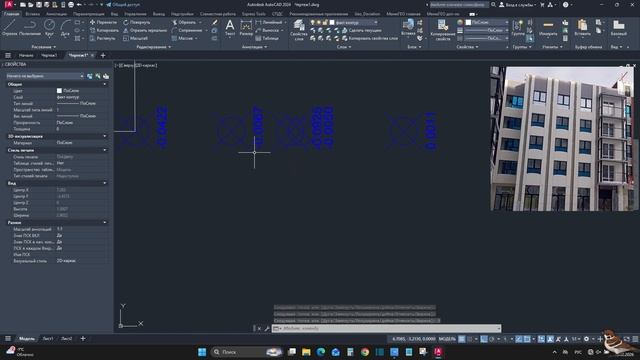The width and height of the screenshot is (640, 360).
Task: Open the Главная ribbon tab
Action: pos(11,14)
